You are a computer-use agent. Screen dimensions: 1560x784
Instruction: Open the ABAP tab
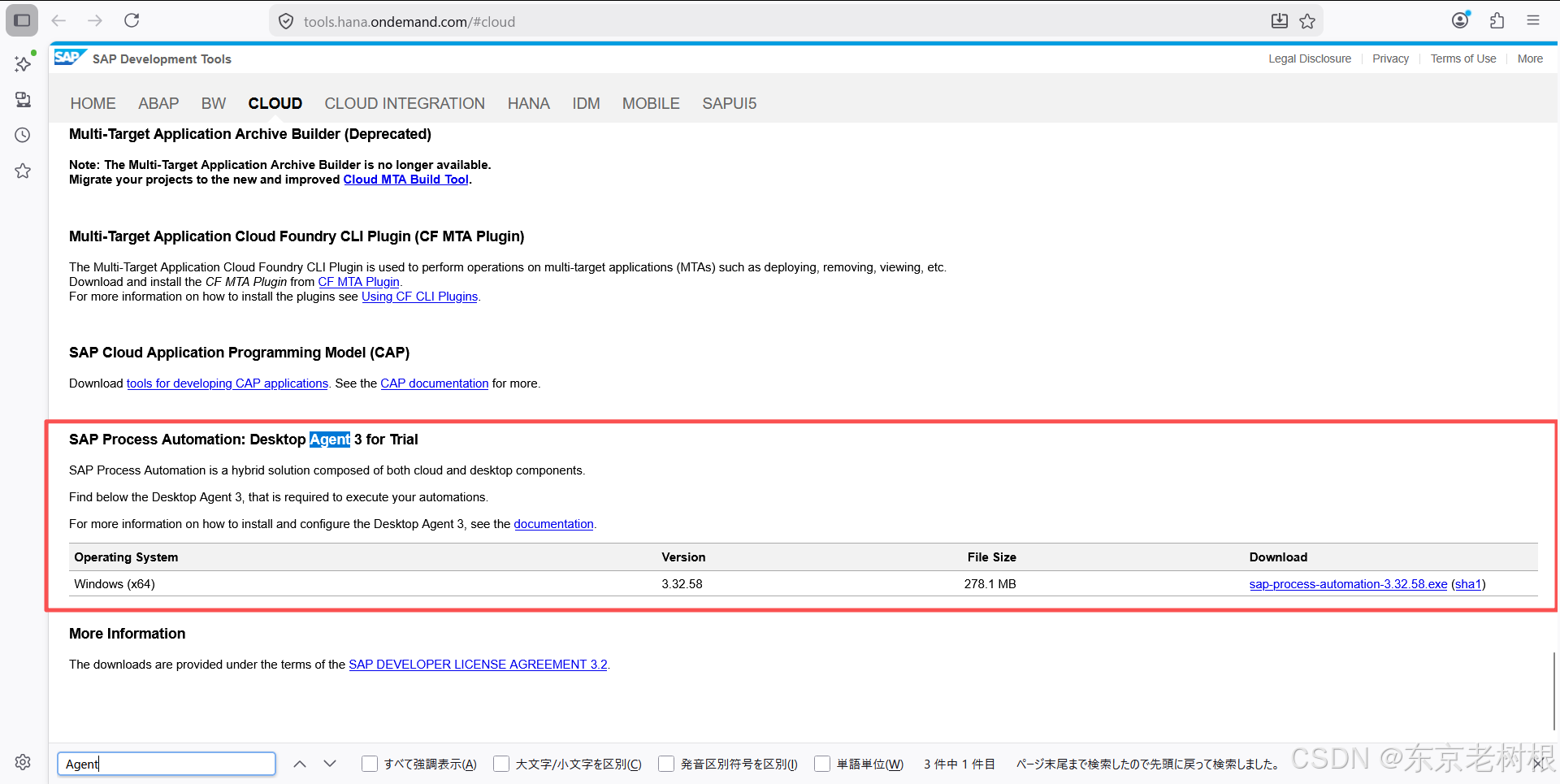(x=158, y=103)
